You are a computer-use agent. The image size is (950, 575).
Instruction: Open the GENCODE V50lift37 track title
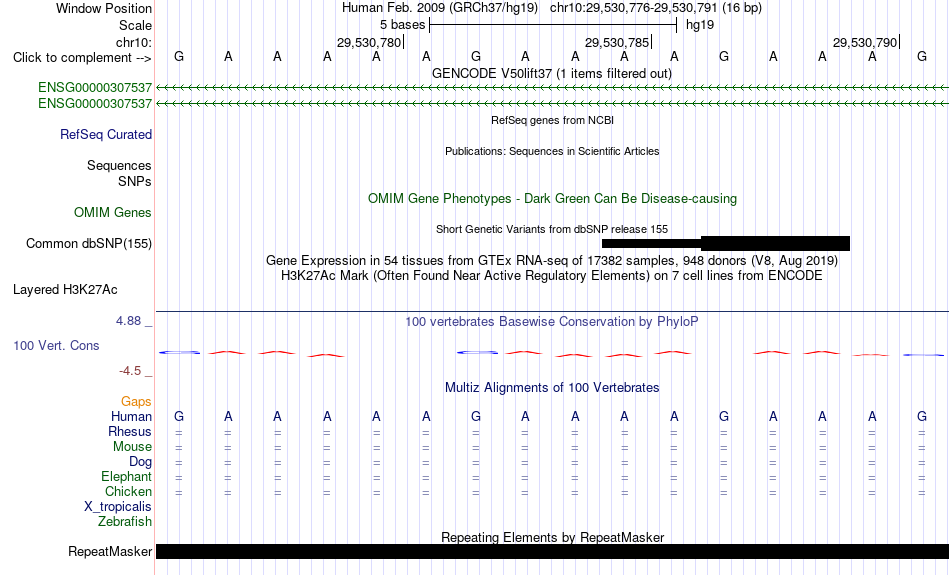[x=551, y=73]
